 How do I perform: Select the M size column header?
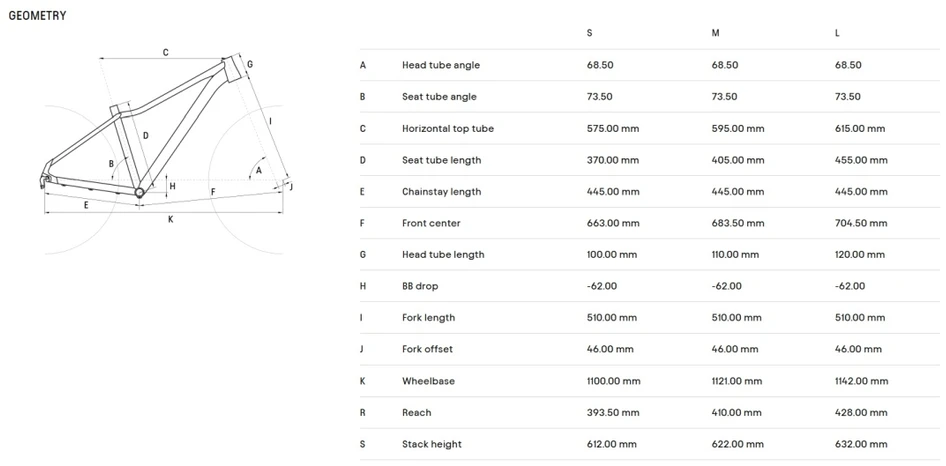pos(715,33)
